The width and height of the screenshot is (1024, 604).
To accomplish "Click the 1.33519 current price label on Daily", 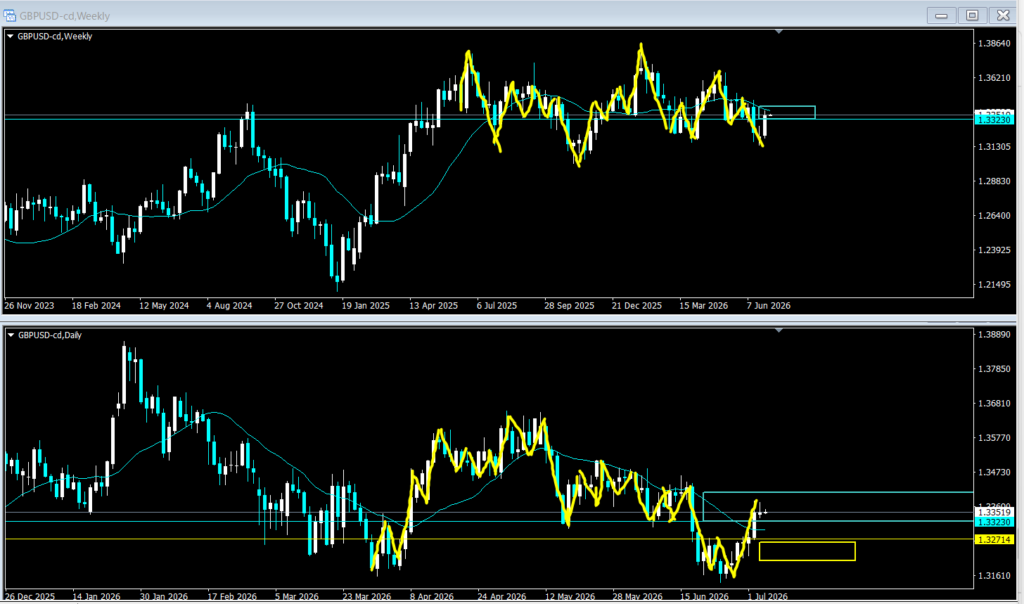I will point(994,513).
